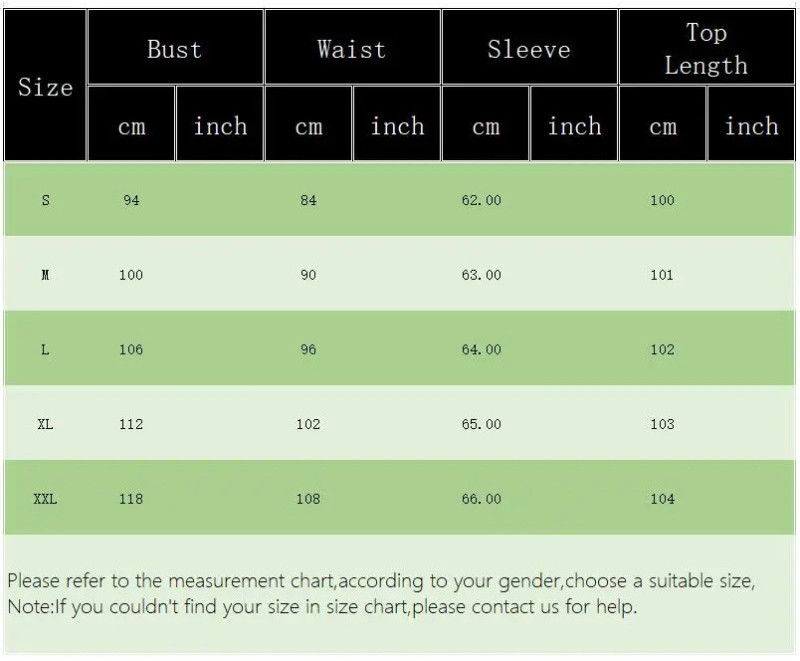
Task: Click the sleeve value 66.00 for size XXL
Action: click(481, 499)
